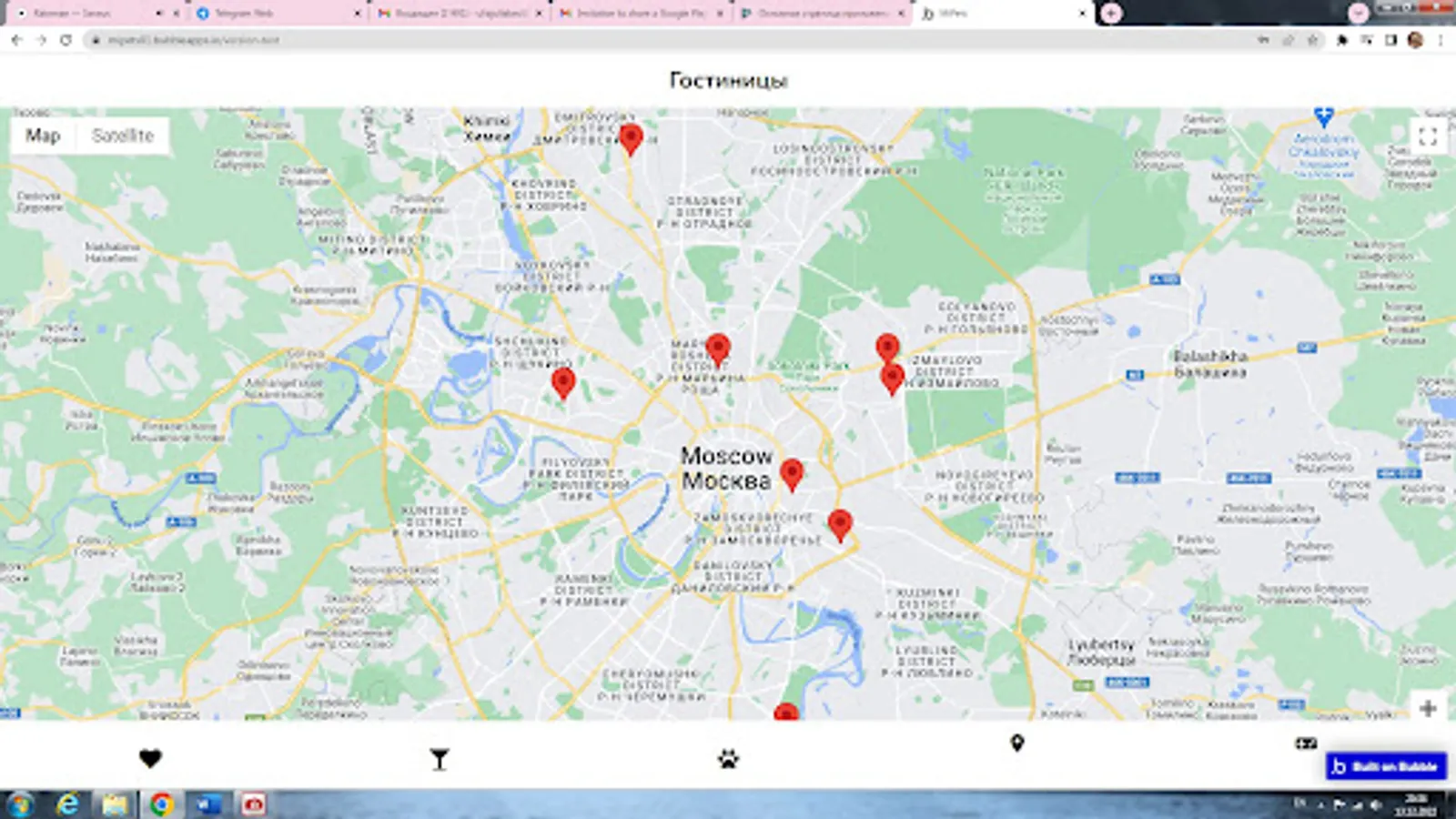Switch to the Telegram Web tab
Viewport: 1456px width, 819px height.
[277, 14]
